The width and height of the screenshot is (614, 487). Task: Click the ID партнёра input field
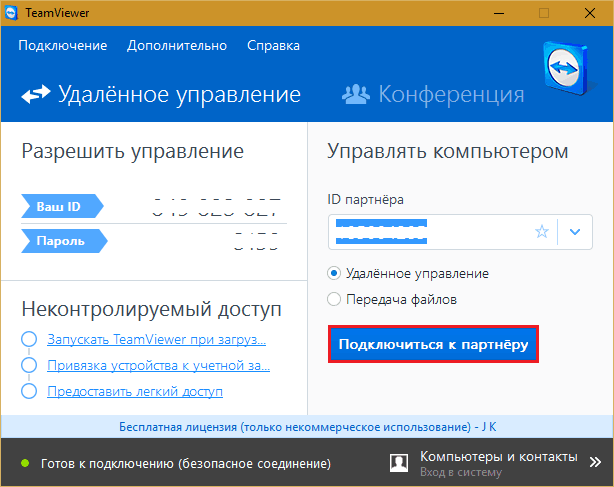point(430,232)
